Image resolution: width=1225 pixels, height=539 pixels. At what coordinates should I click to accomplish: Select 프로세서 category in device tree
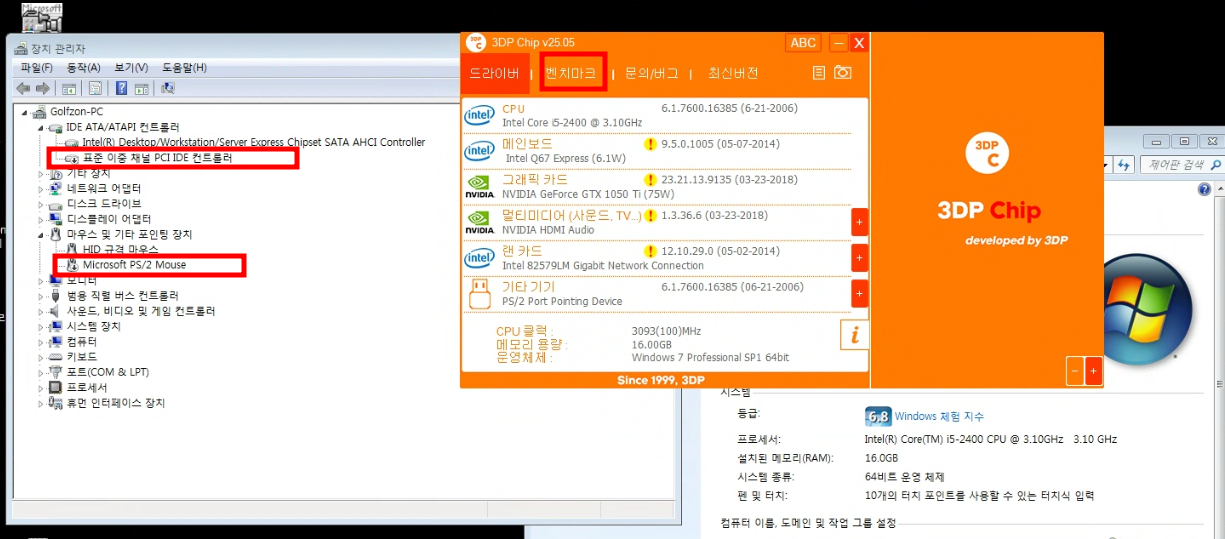(x=87, y=387)
